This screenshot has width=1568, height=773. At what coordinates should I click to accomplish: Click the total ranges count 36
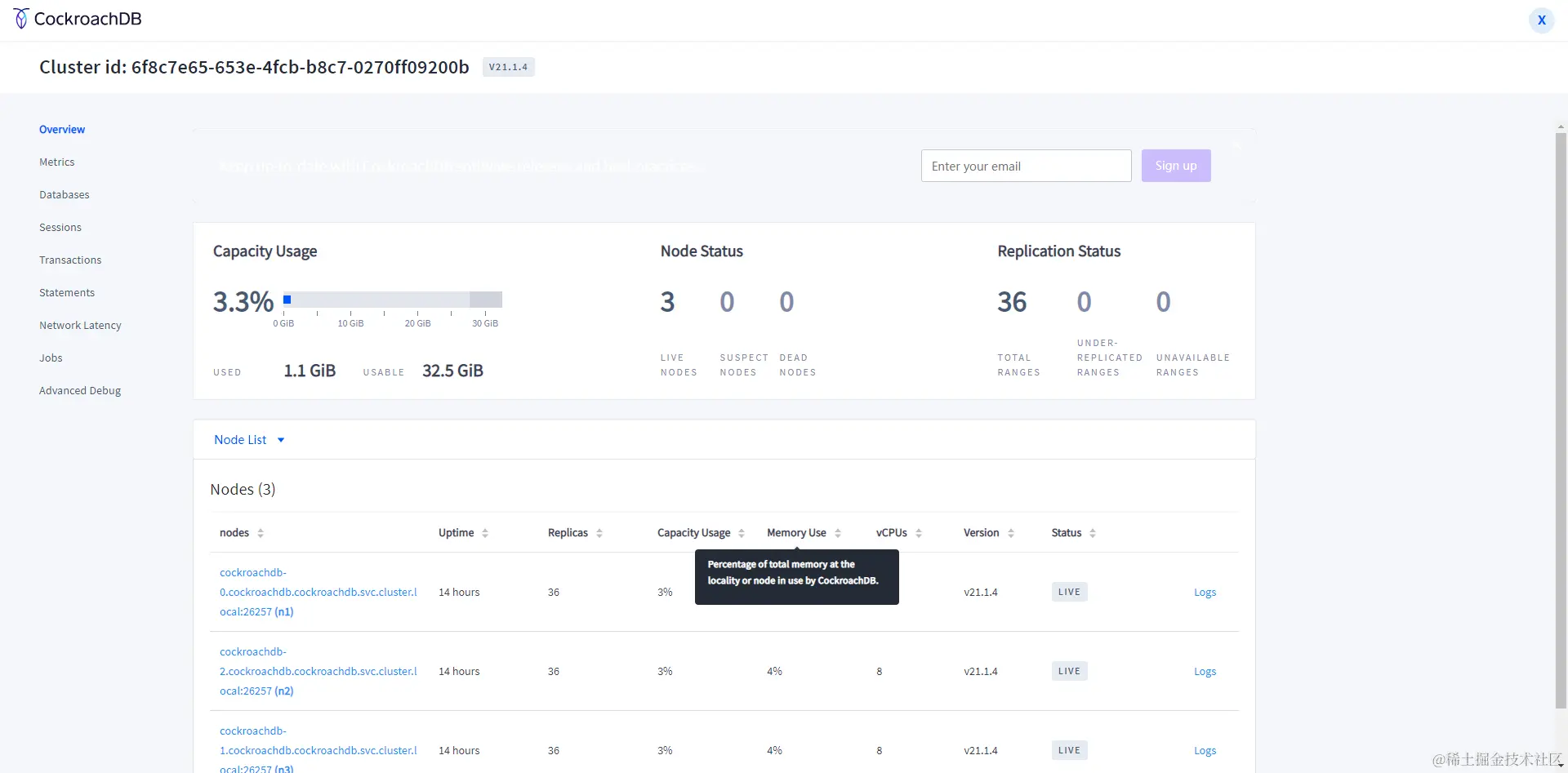1012,302
